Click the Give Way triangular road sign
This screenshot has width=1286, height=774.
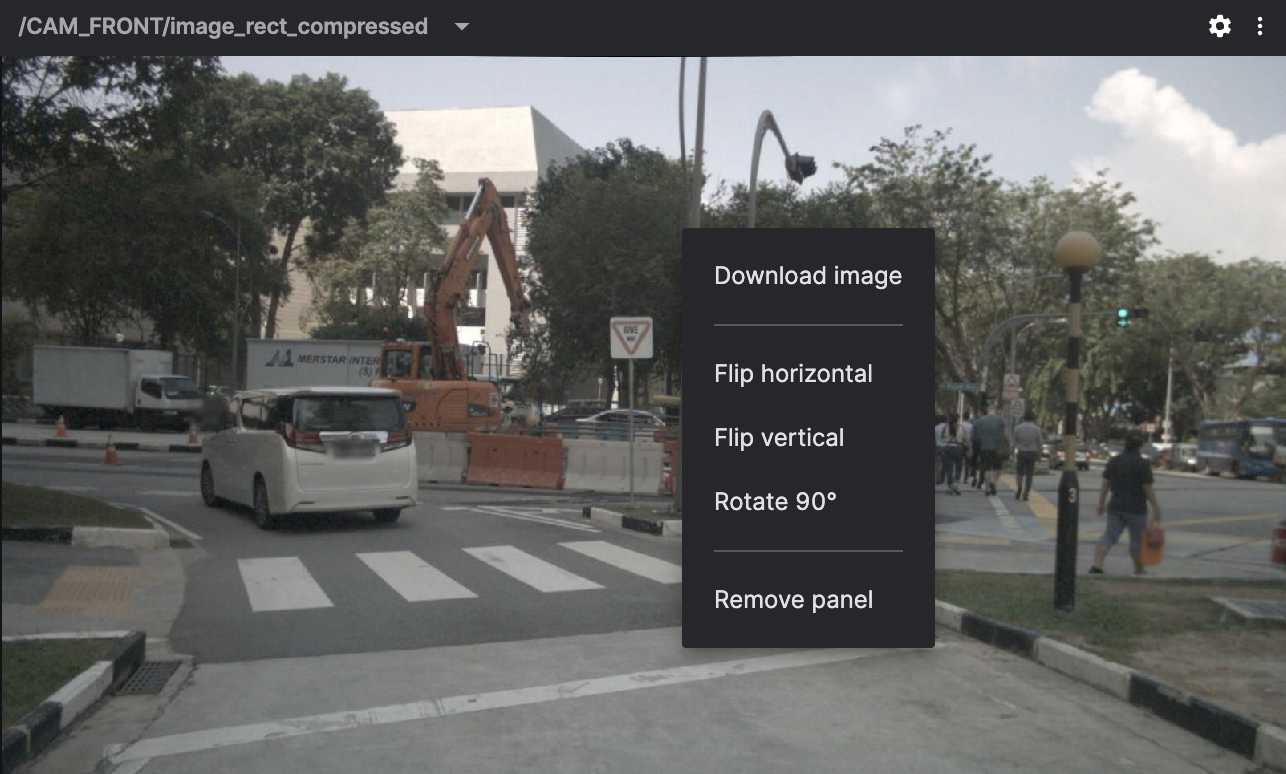pos(631,338)
